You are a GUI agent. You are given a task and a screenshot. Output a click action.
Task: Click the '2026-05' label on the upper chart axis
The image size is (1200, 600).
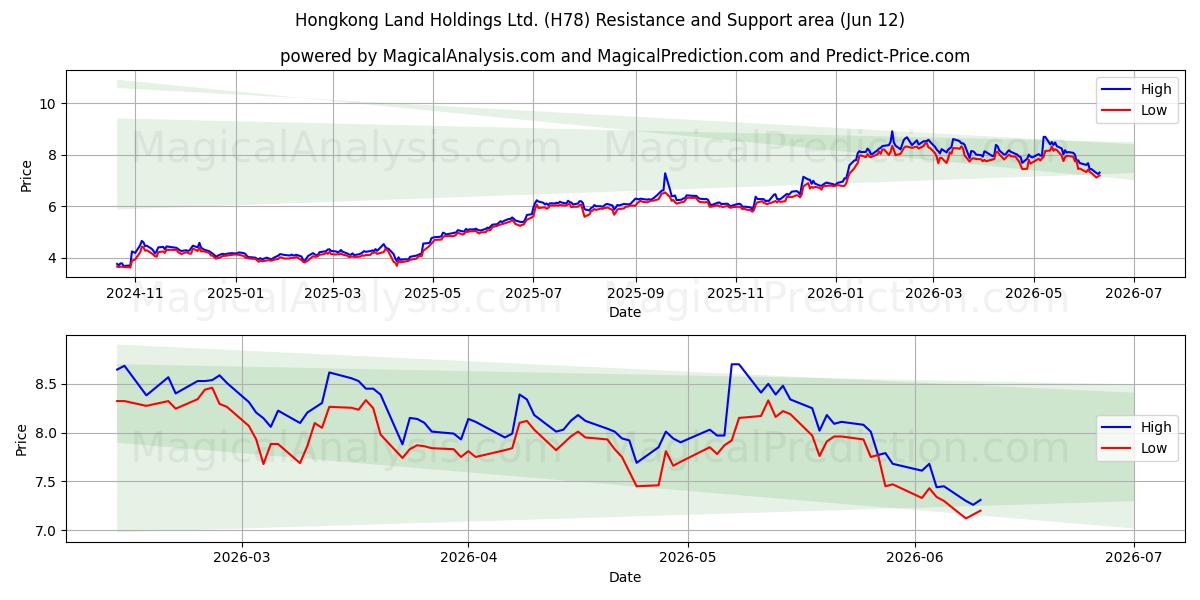coord(1033,293)
